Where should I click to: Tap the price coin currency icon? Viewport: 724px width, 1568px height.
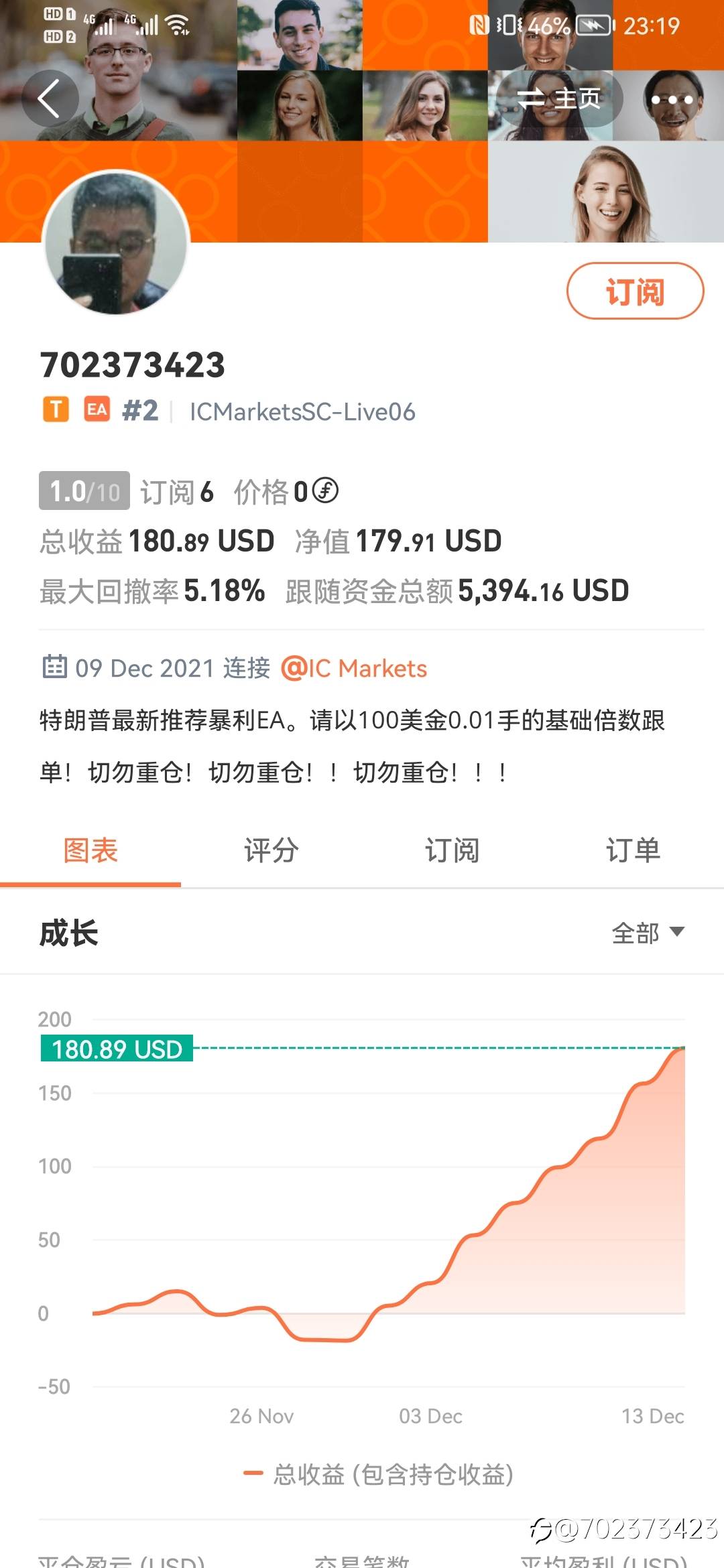pyautogui.click(x=326, y=491)
